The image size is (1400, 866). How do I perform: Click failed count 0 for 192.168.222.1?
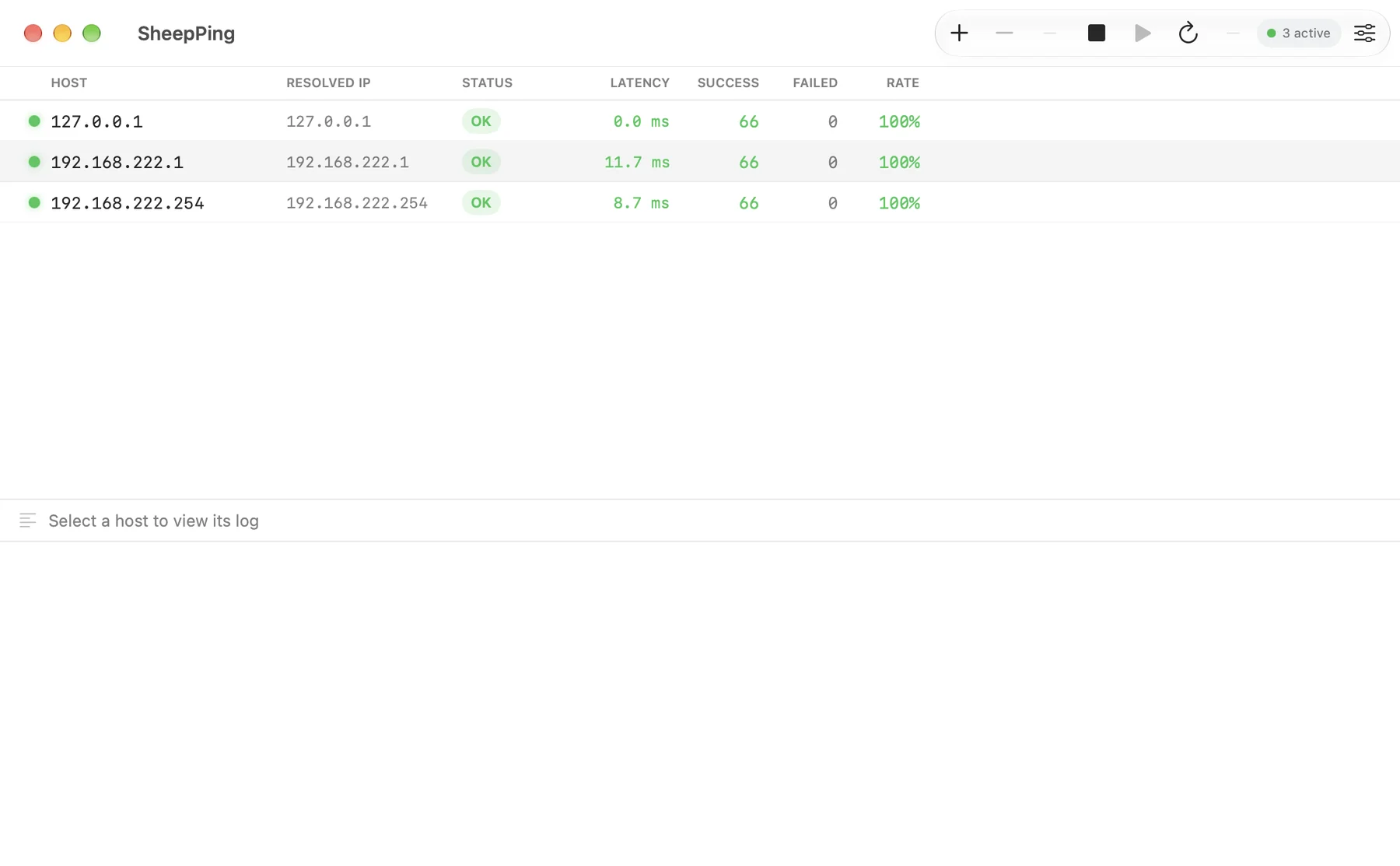[832, 162]
